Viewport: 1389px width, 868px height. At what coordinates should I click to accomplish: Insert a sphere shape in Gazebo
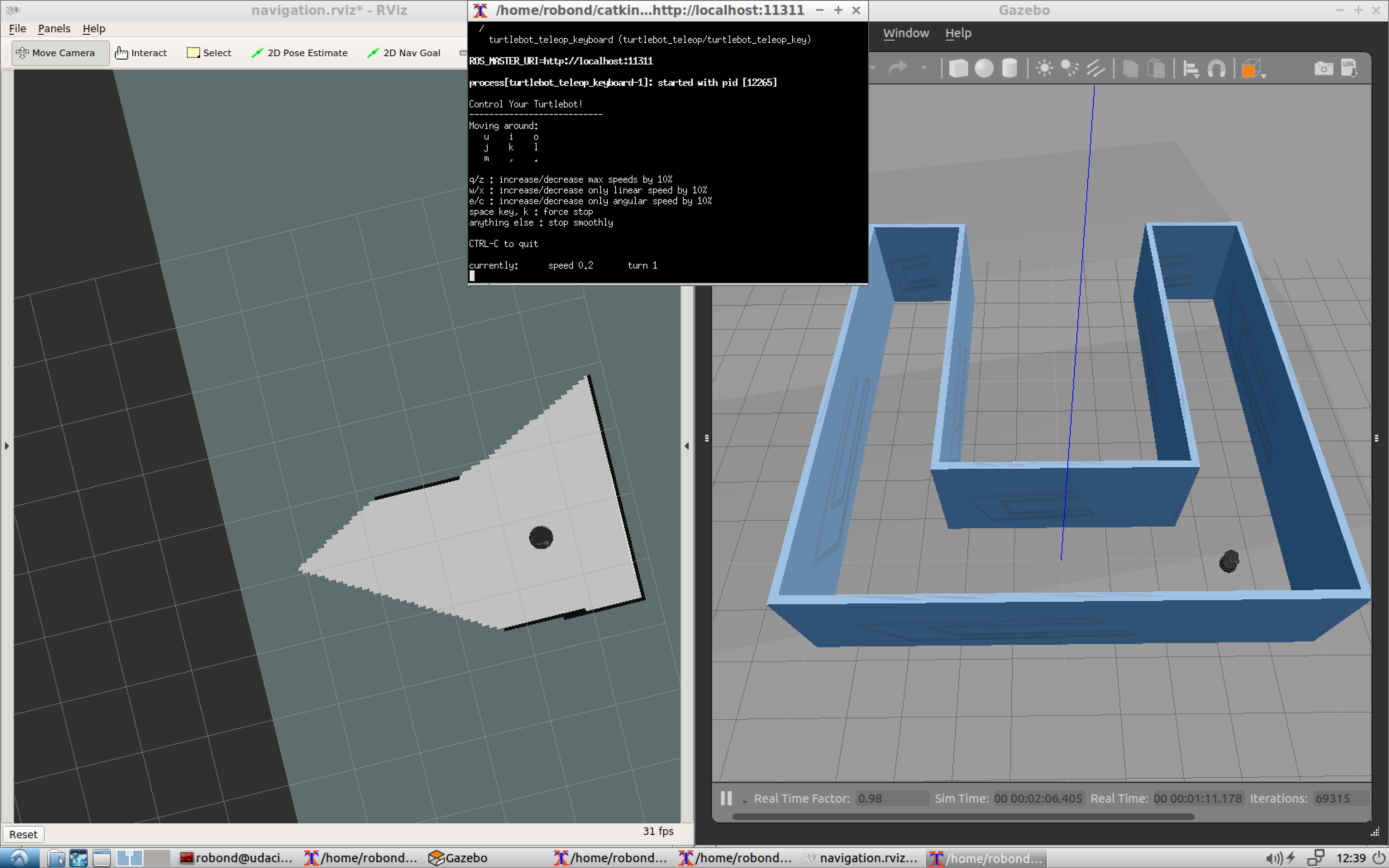[984, 68]
